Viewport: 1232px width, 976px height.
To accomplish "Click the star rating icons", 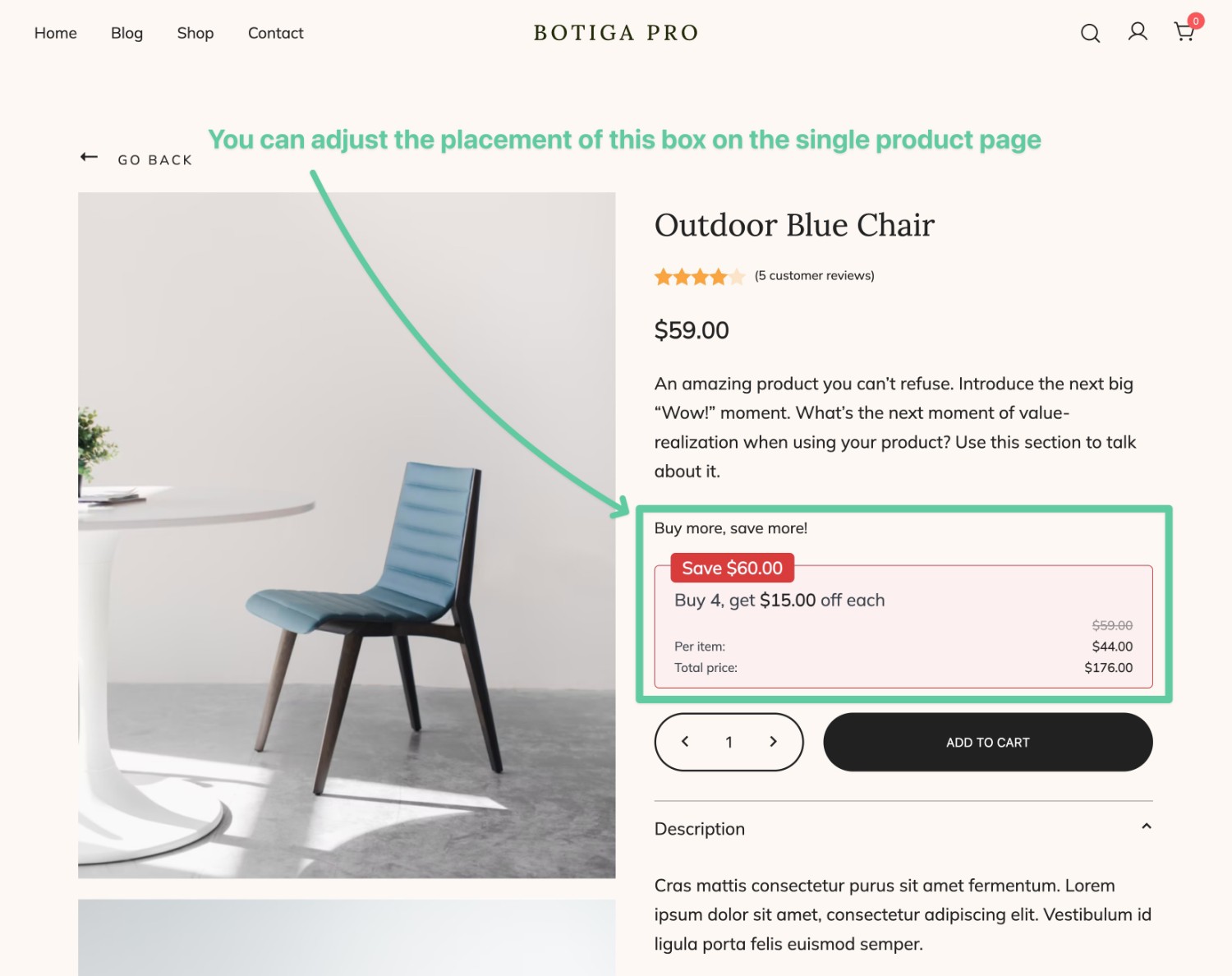I will (700, 276).
